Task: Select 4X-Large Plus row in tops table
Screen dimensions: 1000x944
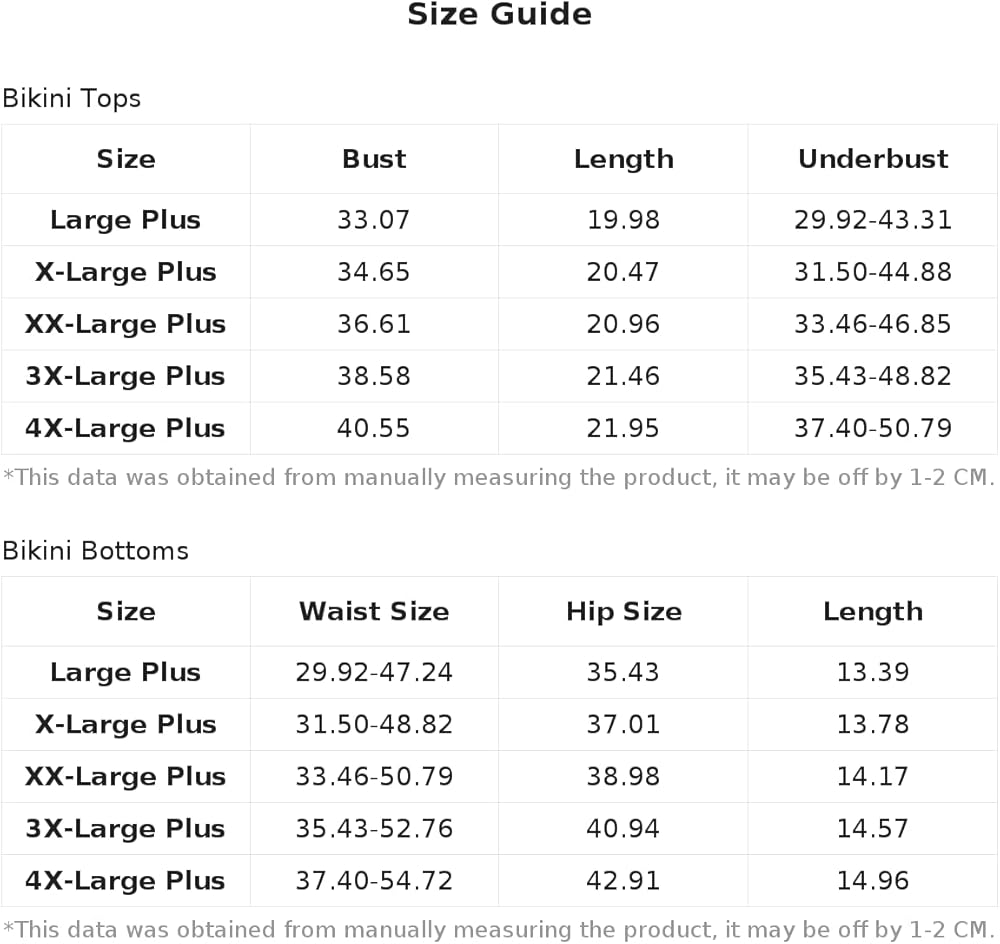Action: (499, 428)
